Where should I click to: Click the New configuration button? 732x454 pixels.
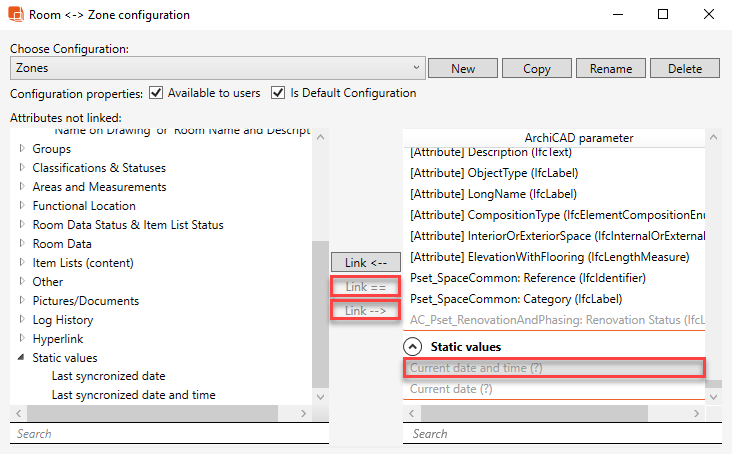(x=462, y=69)
